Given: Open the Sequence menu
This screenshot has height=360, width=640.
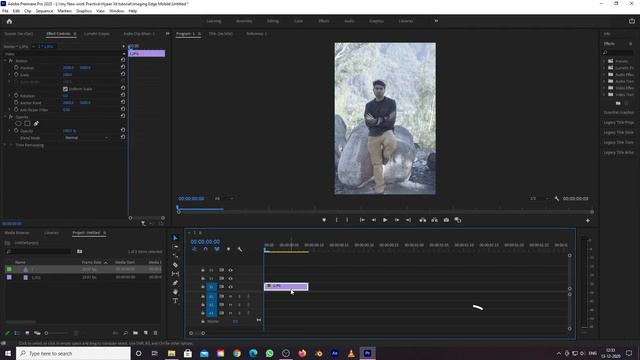Looking at the screenshot, I should click(44, 11).
